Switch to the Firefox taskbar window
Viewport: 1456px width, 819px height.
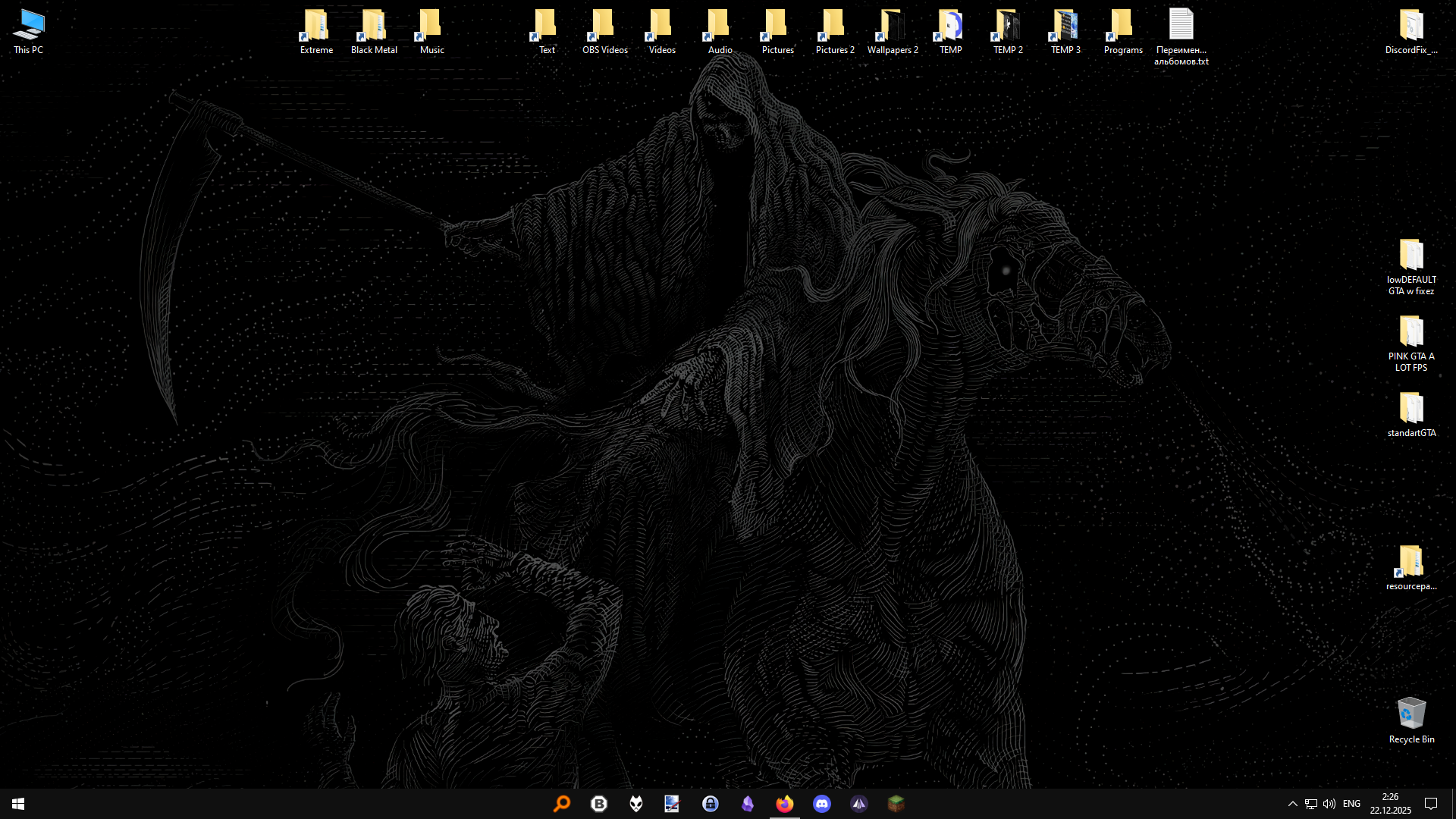click(x=785, y=804)
